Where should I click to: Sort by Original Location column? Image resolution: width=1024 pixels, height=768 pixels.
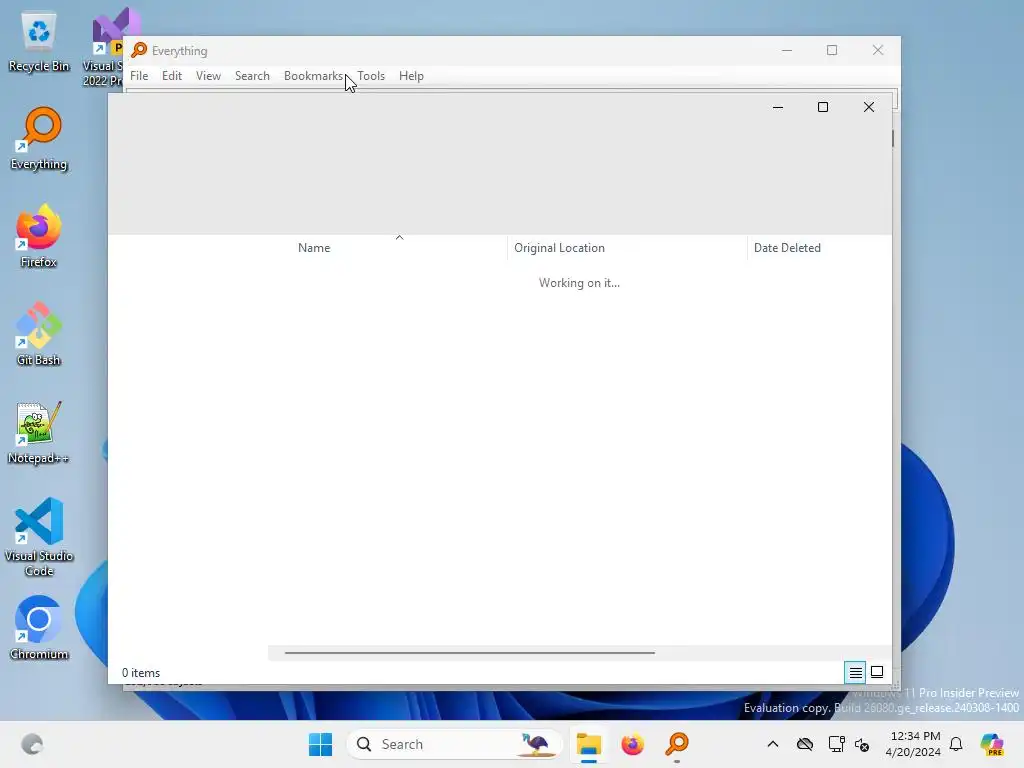pyautogui.click(x=627, y=248)
